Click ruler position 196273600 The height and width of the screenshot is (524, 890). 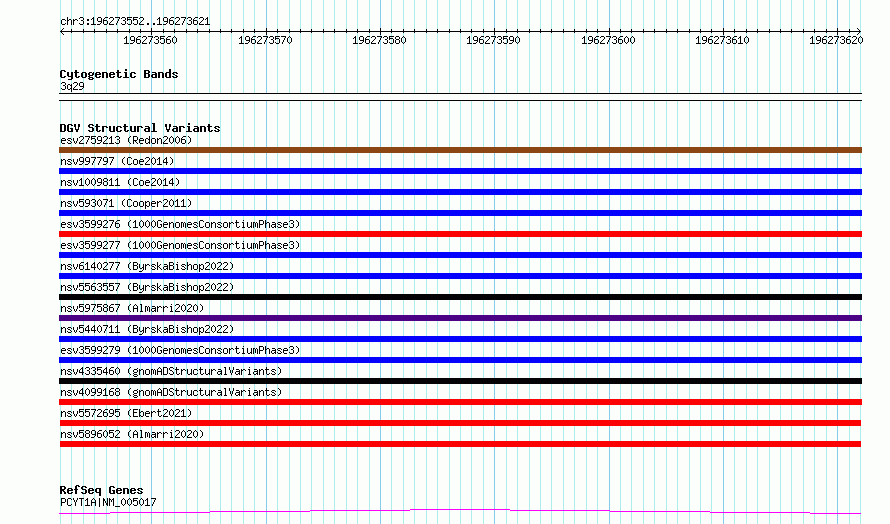[608, 40]
